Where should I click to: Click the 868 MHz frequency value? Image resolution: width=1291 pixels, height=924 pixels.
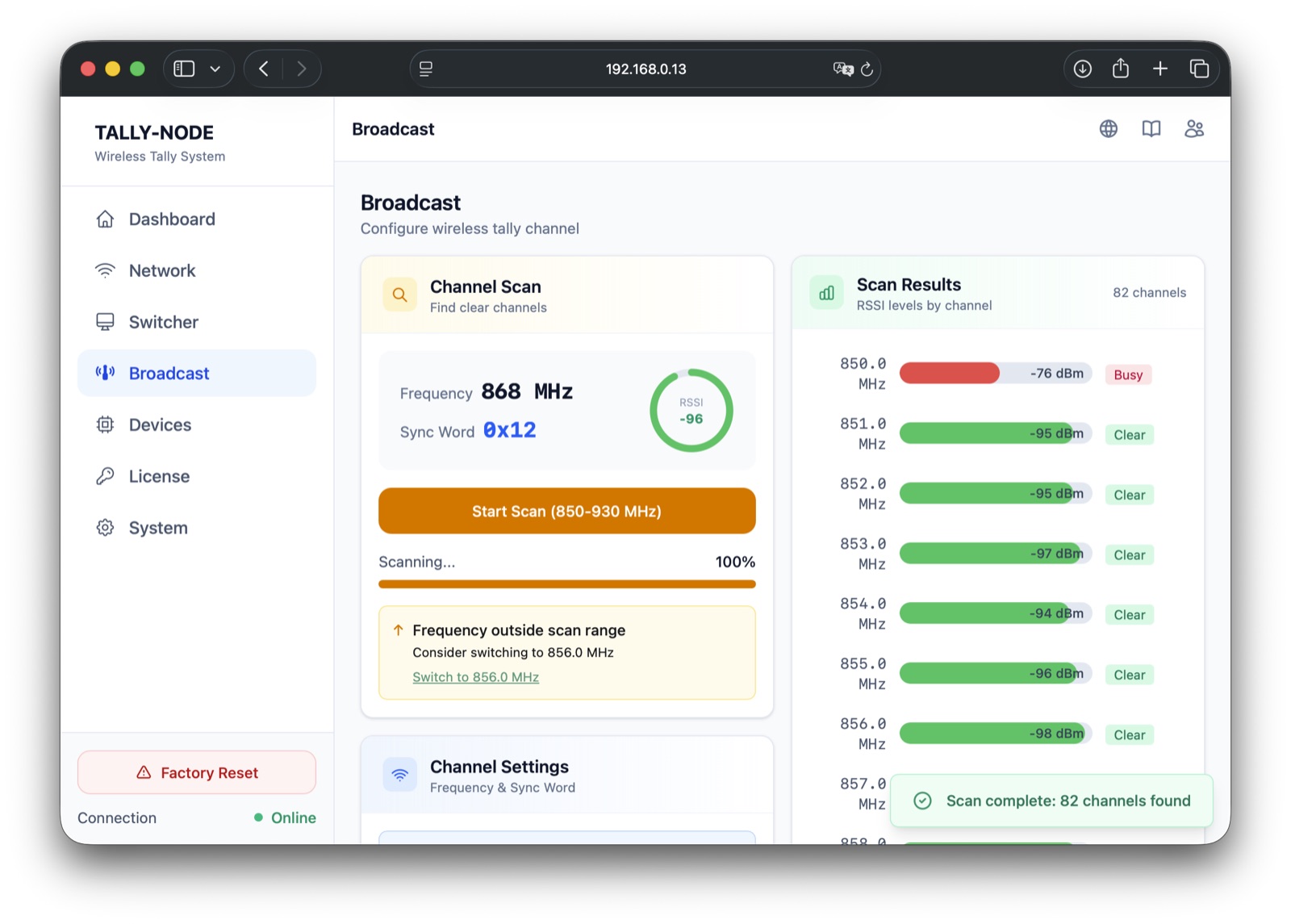(527, 391)
